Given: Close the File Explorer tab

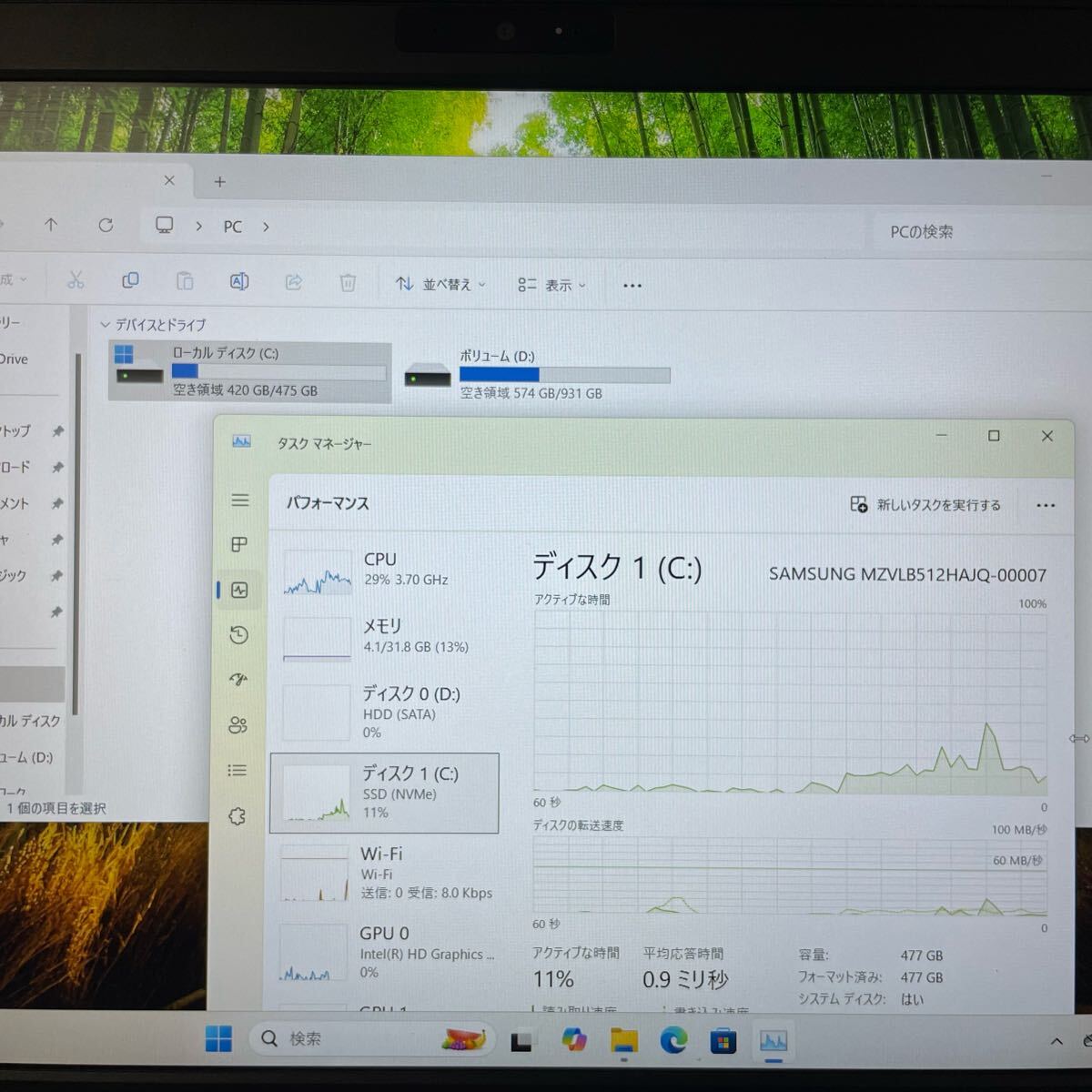Looking at the screenshot, I should 169,180.
